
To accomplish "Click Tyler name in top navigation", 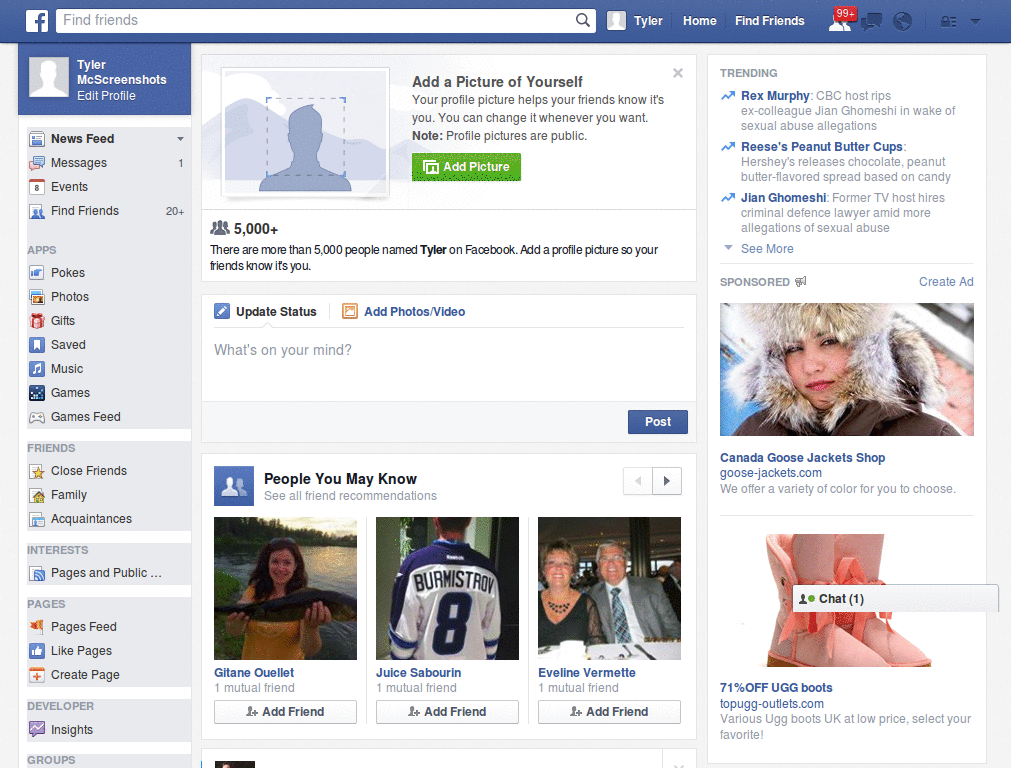I will [648, 21].
